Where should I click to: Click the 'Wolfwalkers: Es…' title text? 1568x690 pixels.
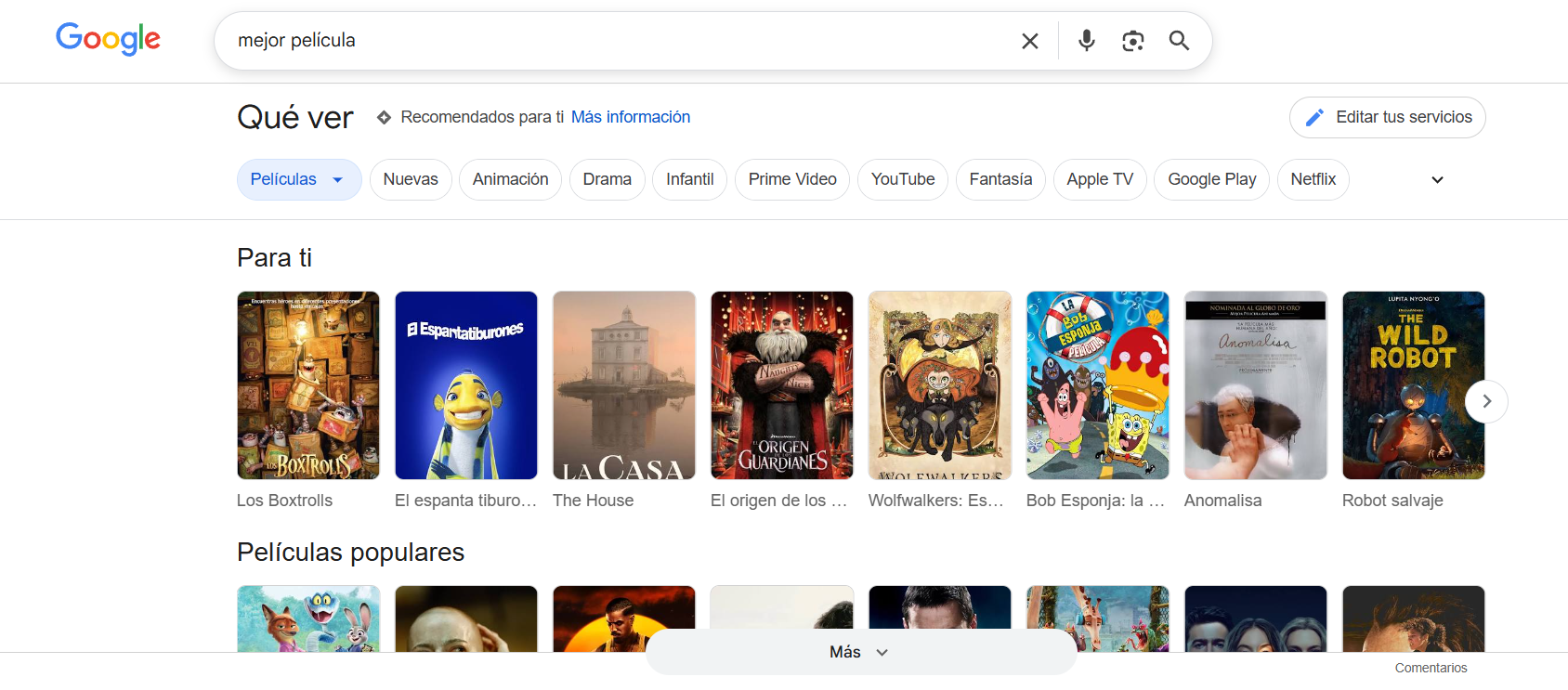(x=936, y=501)
